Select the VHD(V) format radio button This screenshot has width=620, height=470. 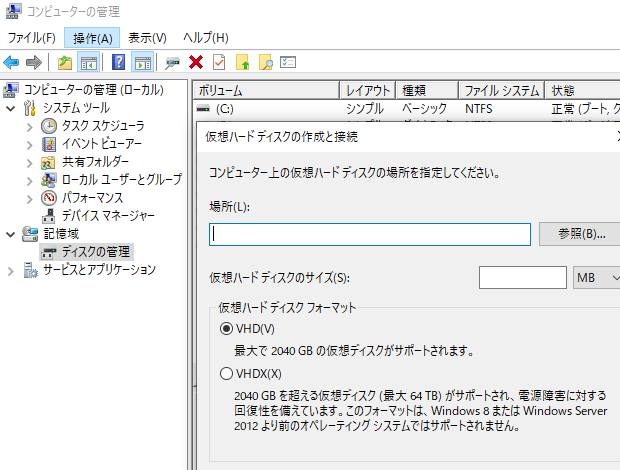click(x=226, y=329)
